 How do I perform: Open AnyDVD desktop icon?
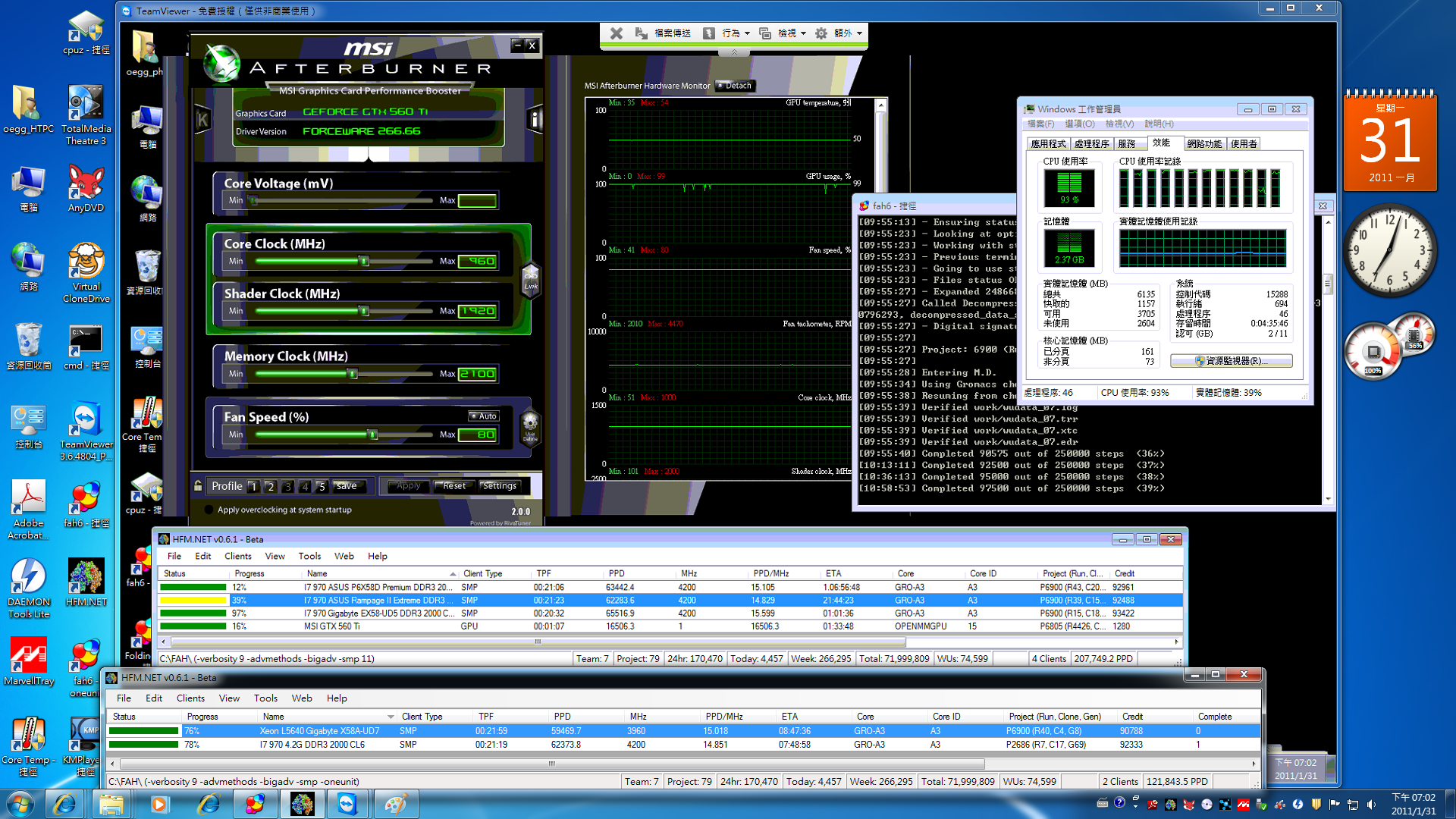tap(86, 190)
